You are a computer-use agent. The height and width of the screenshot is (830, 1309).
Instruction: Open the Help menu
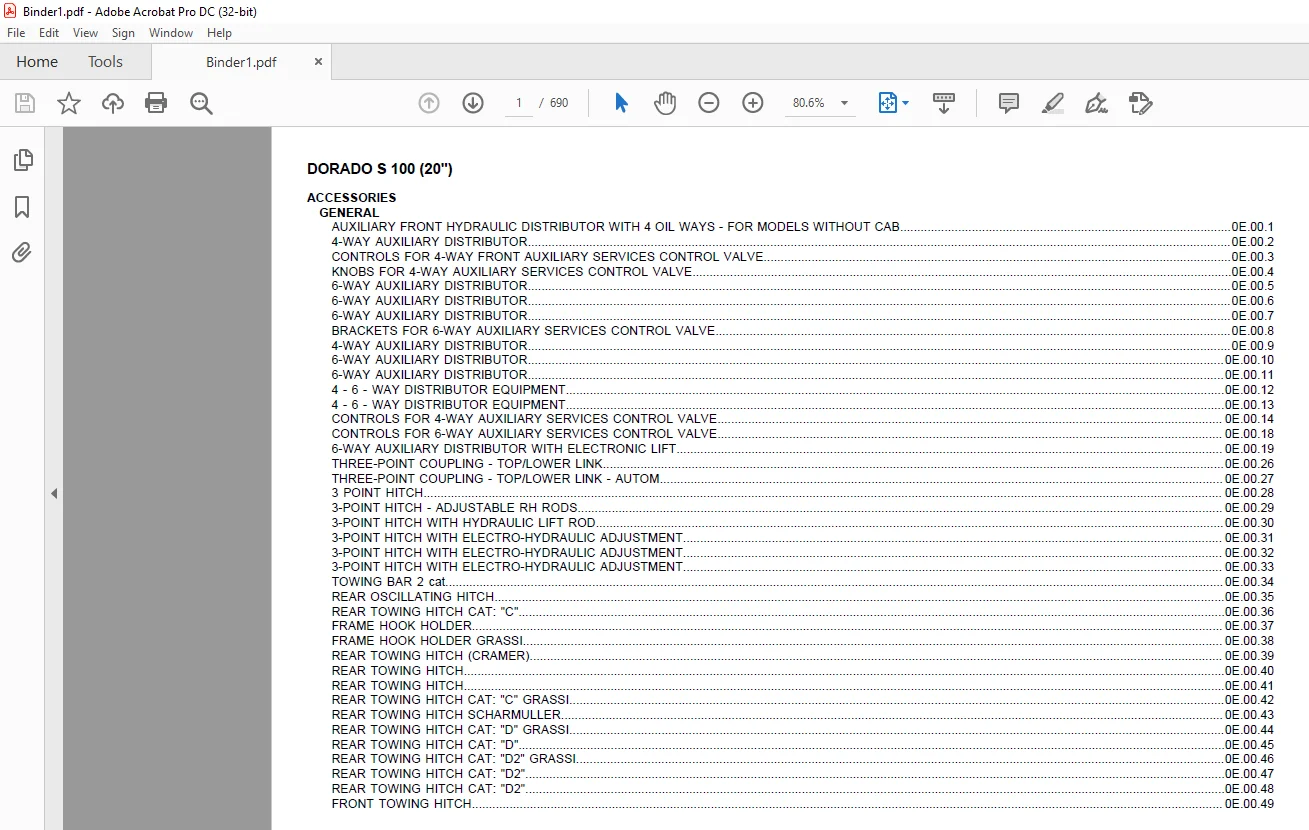pos(219,33)
